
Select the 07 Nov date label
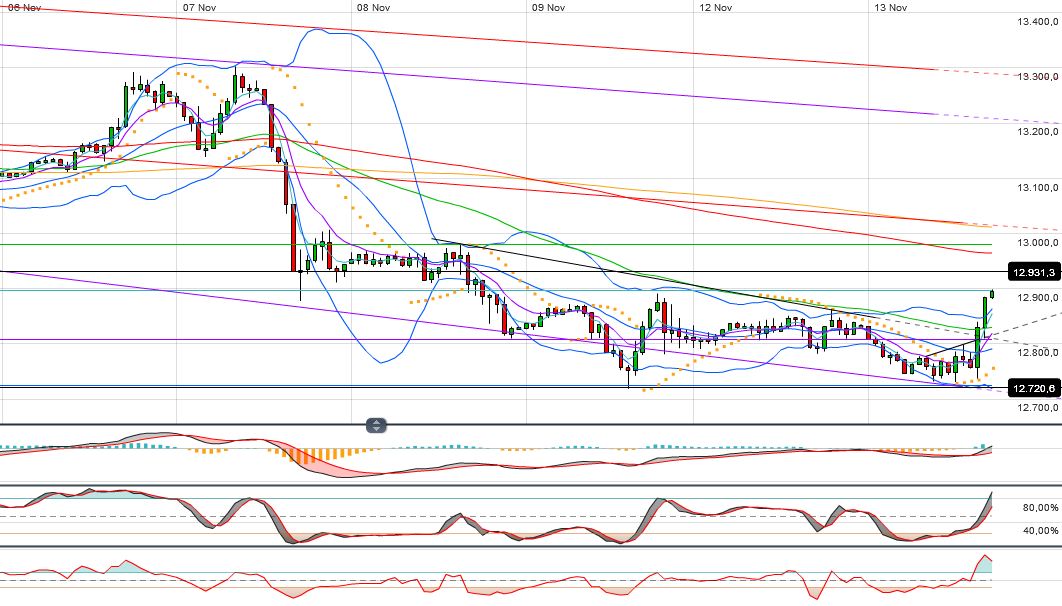[x=201, y=7]
